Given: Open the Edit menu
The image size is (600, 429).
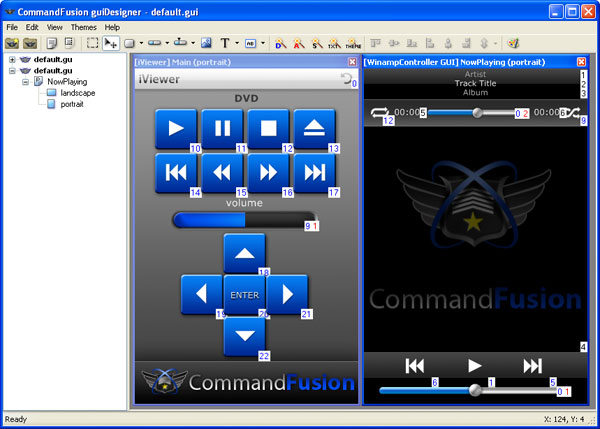Looking at the screenshot, I should pos(32,27).
